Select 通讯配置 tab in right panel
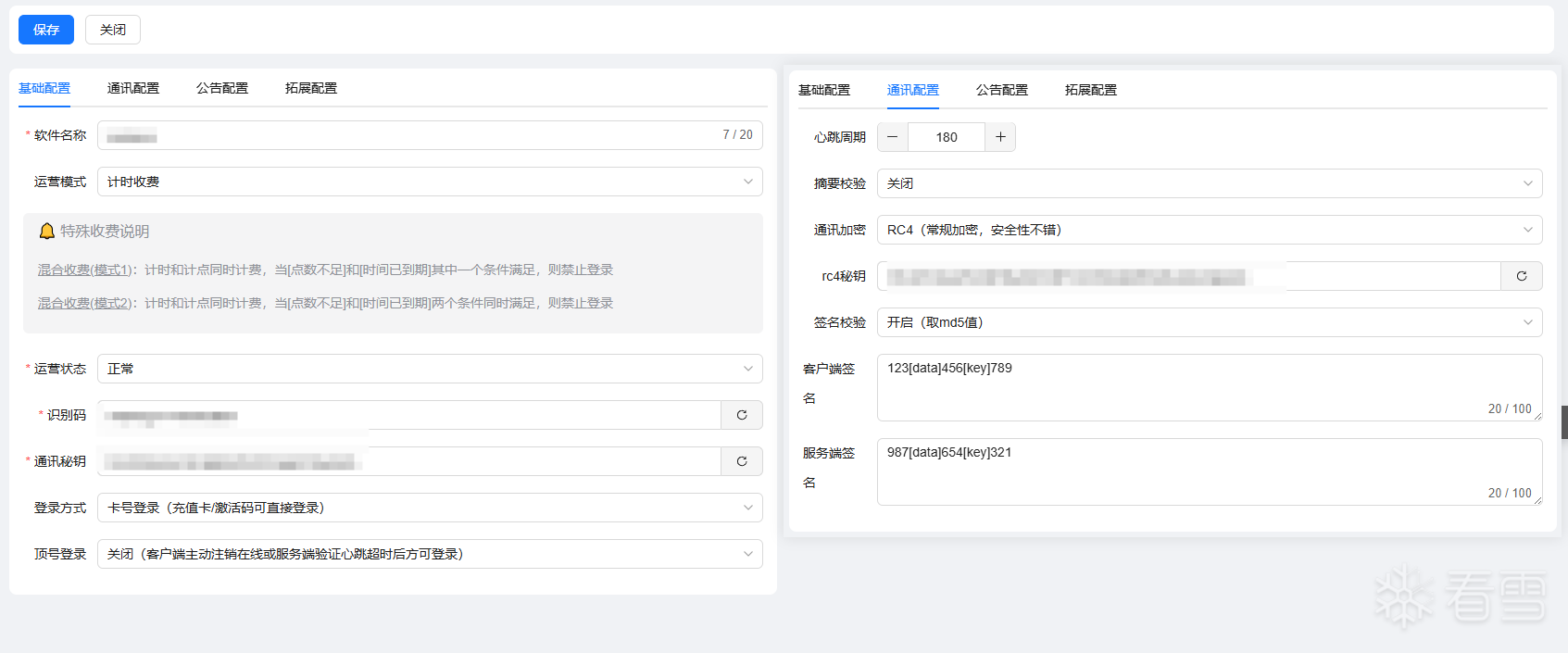Viewport: 1568px width, 653px height. (913, 90)
